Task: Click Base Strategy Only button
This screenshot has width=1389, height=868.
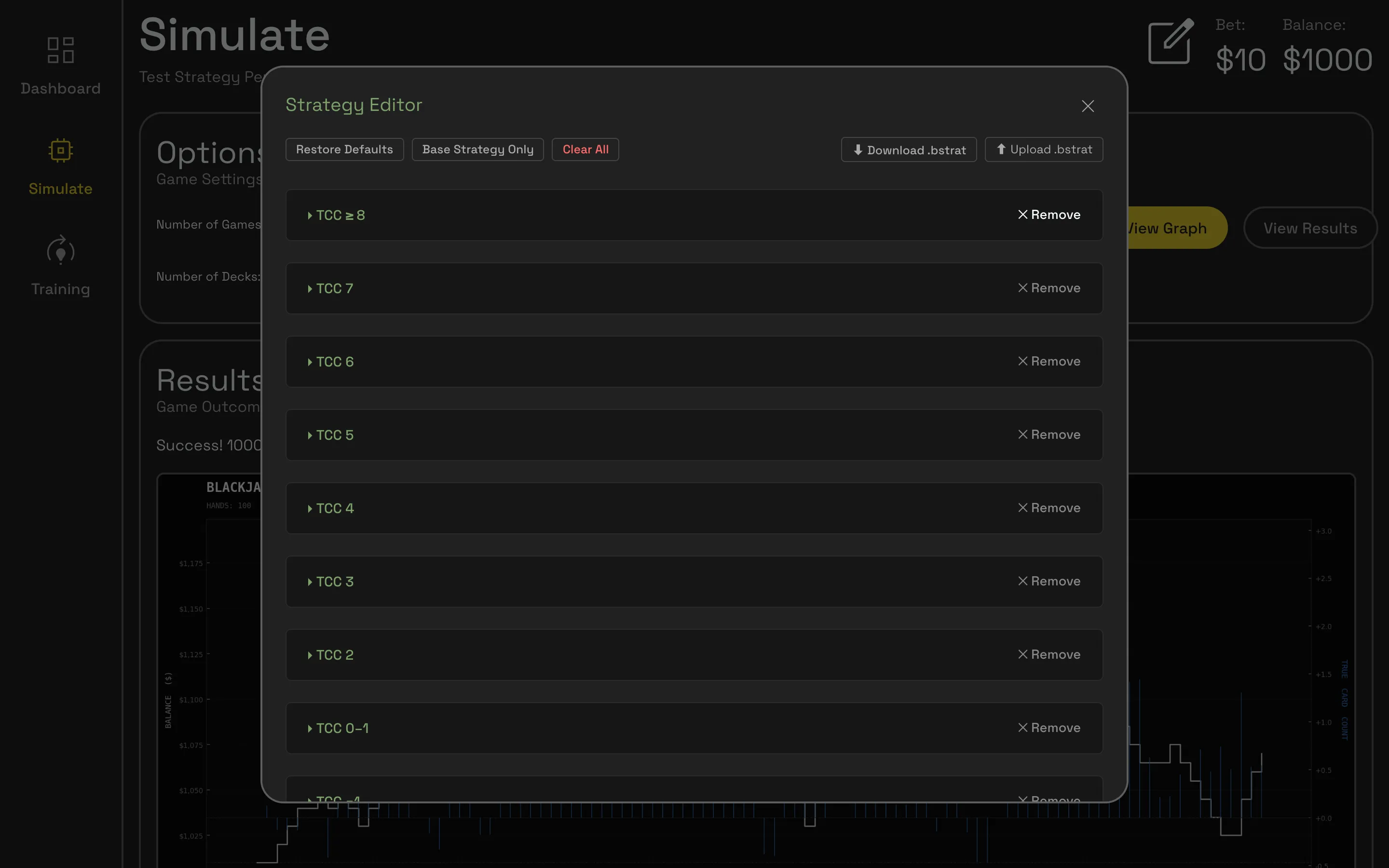Action: pos(477,149)
